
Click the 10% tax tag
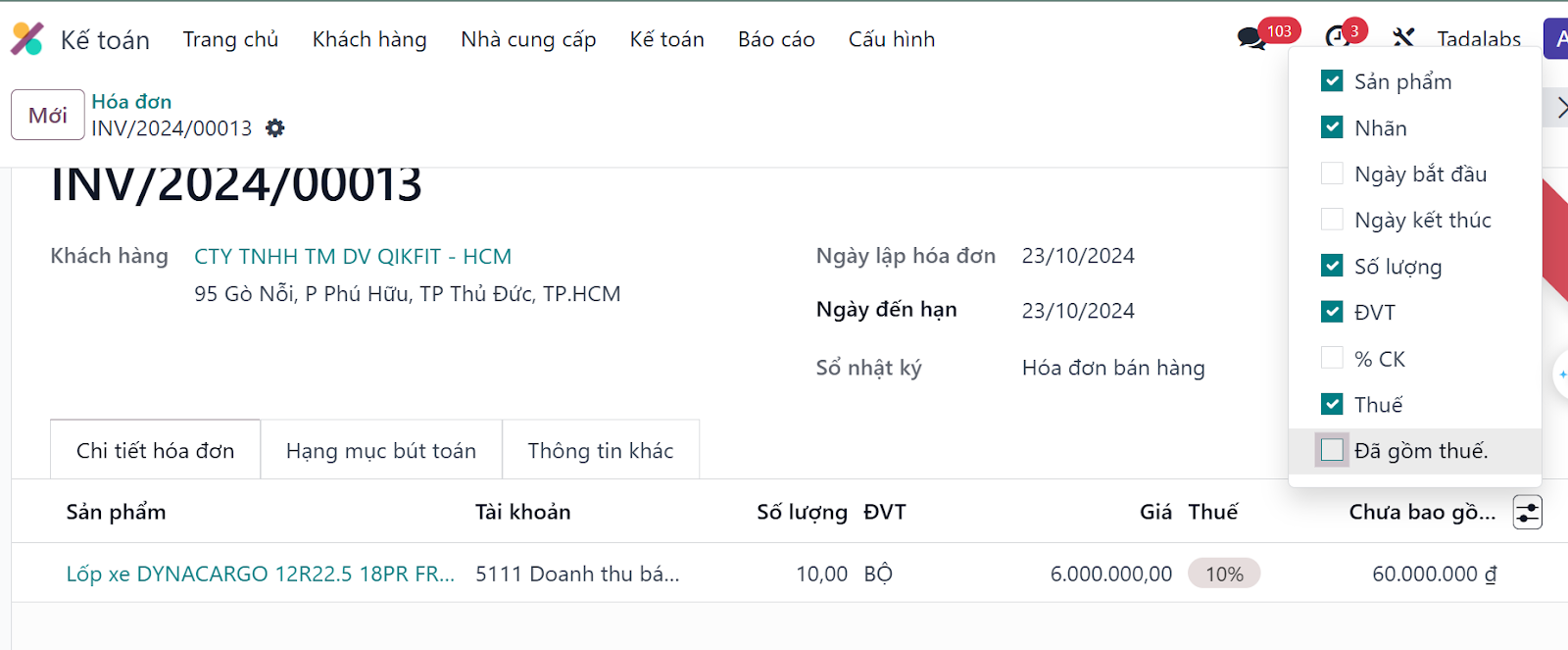point(1224,574)
